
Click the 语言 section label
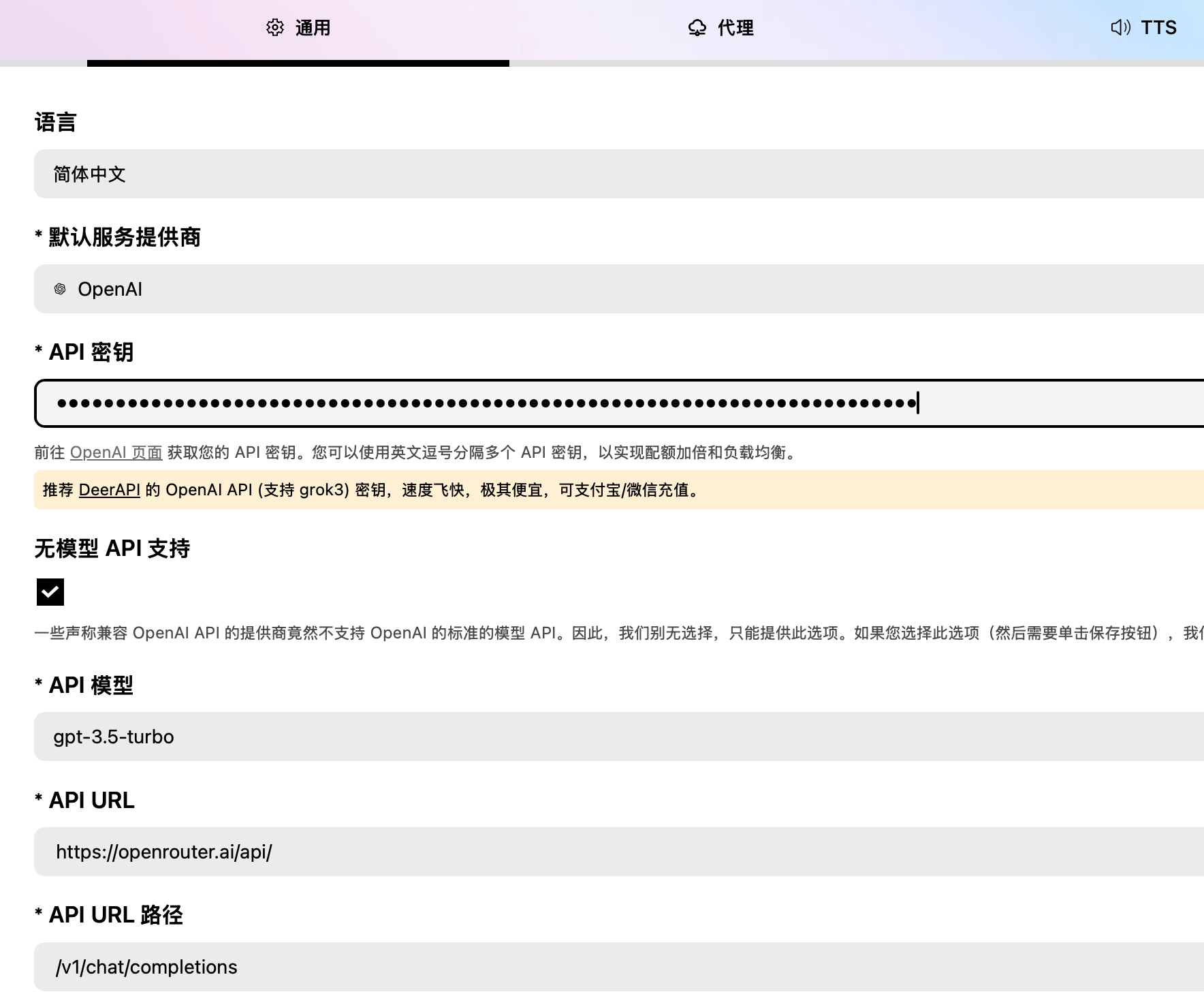56,123
